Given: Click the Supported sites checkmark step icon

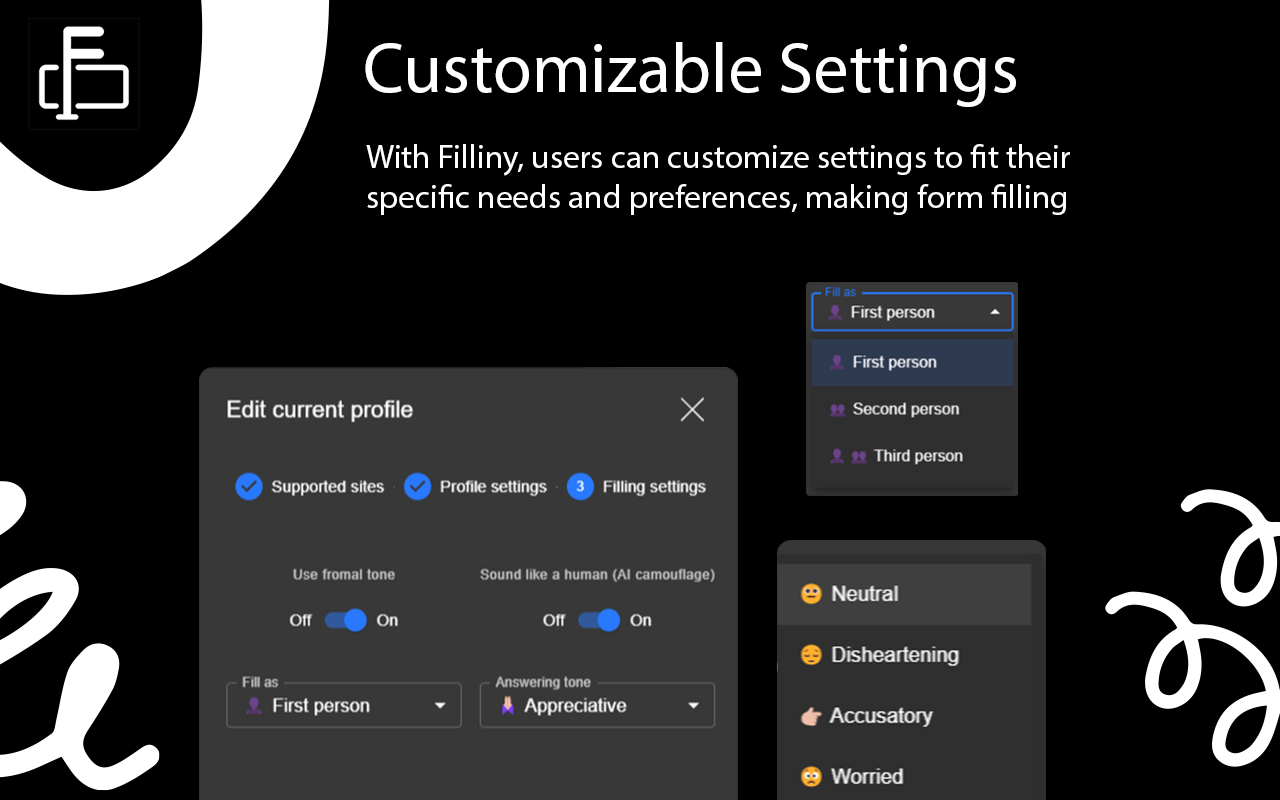Looking at the screenshot, I should pos(248,487).
